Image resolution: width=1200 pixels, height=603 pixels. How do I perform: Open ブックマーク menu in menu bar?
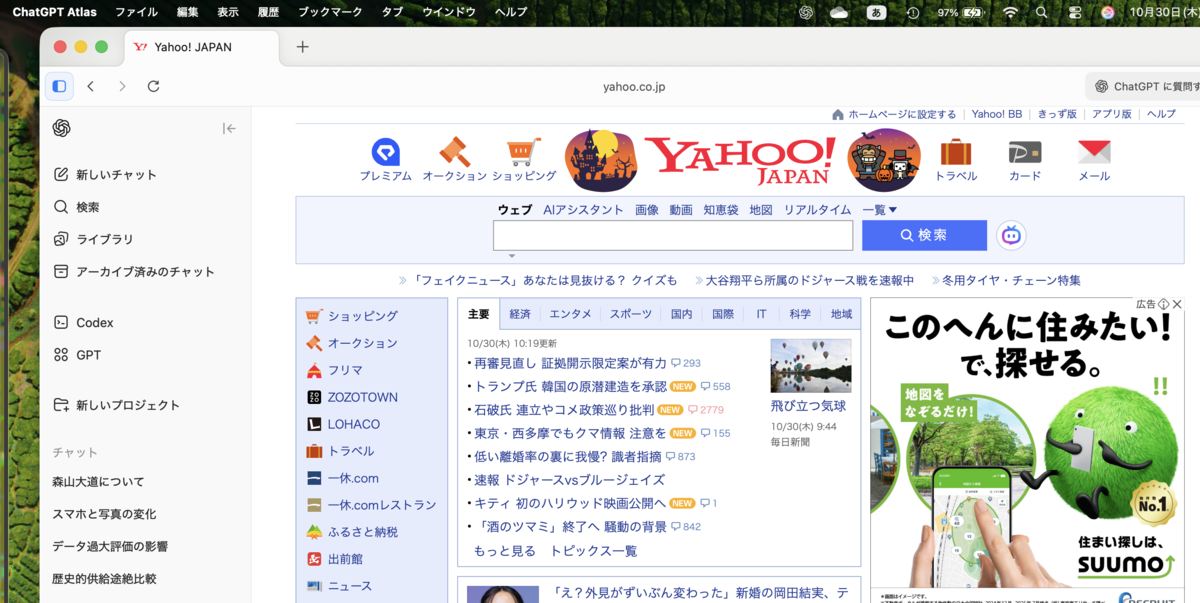coord(330,12)
